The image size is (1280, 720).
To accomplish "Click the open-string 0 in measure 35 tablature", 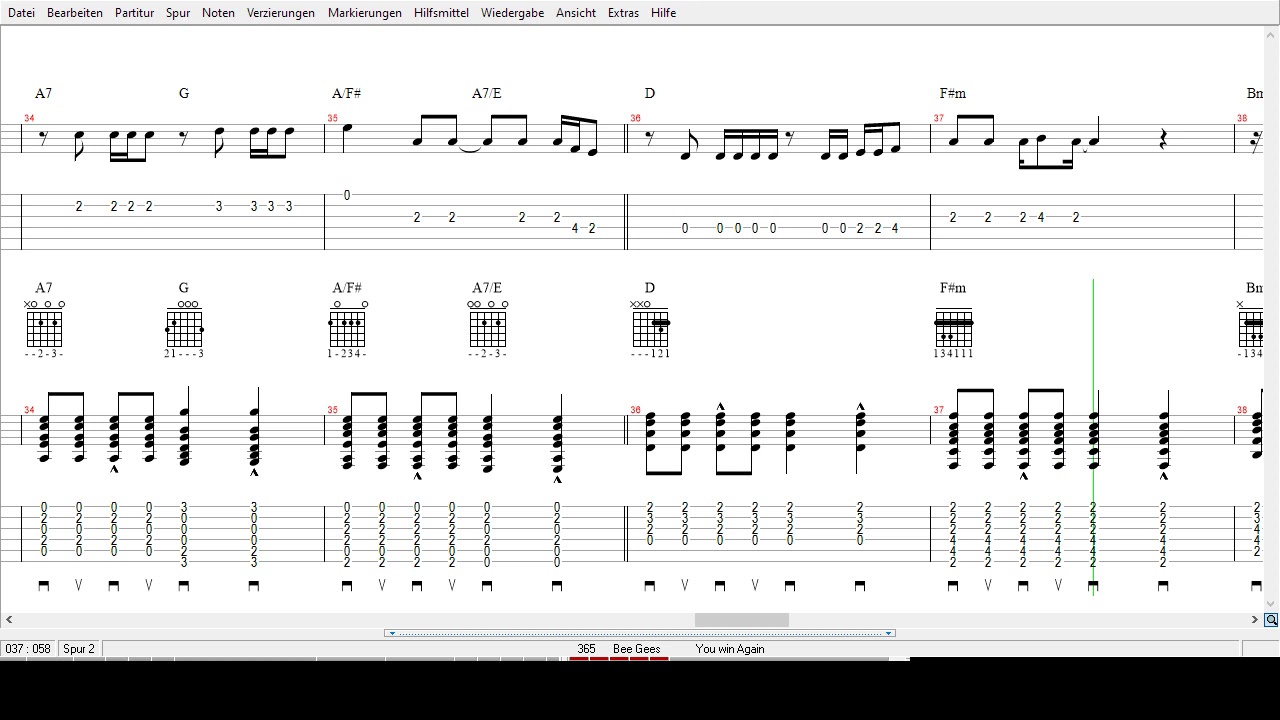I will (x=347, y=195).
